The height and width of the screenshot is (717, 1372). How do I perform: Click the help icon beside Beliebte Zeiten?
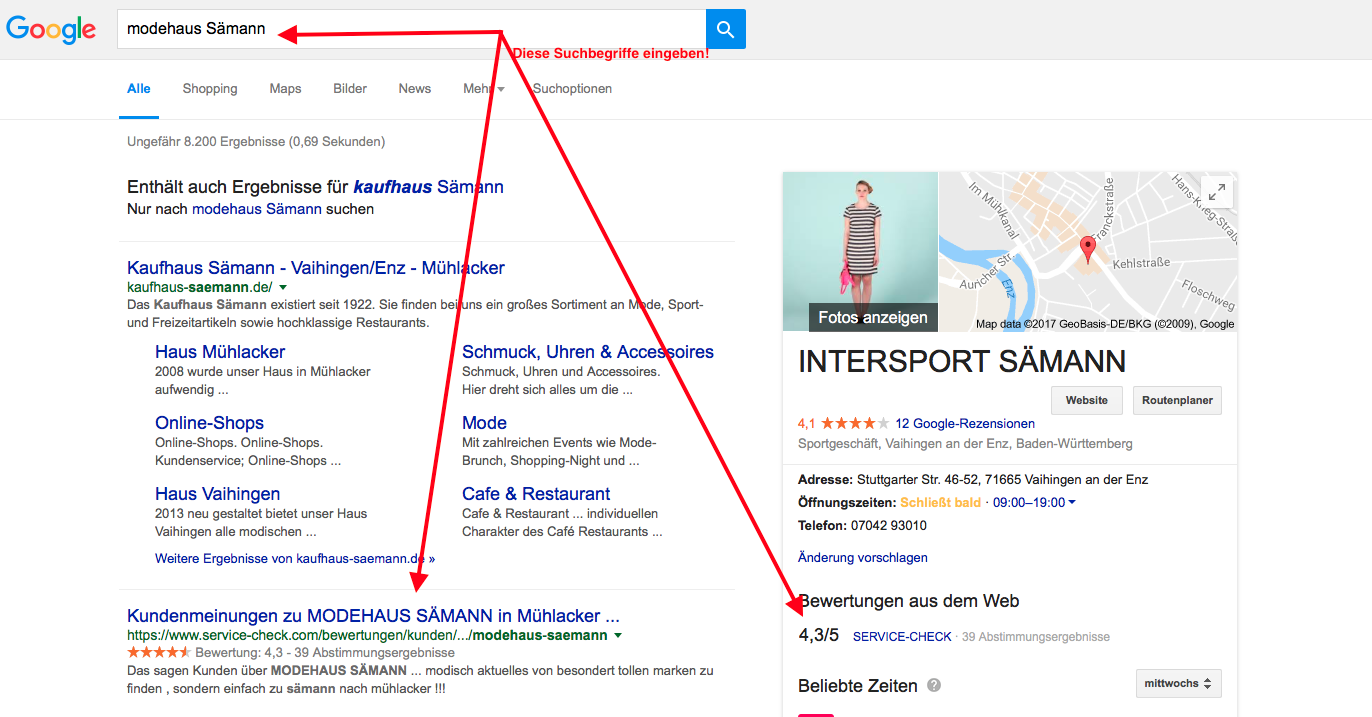[x=934, y=686]
